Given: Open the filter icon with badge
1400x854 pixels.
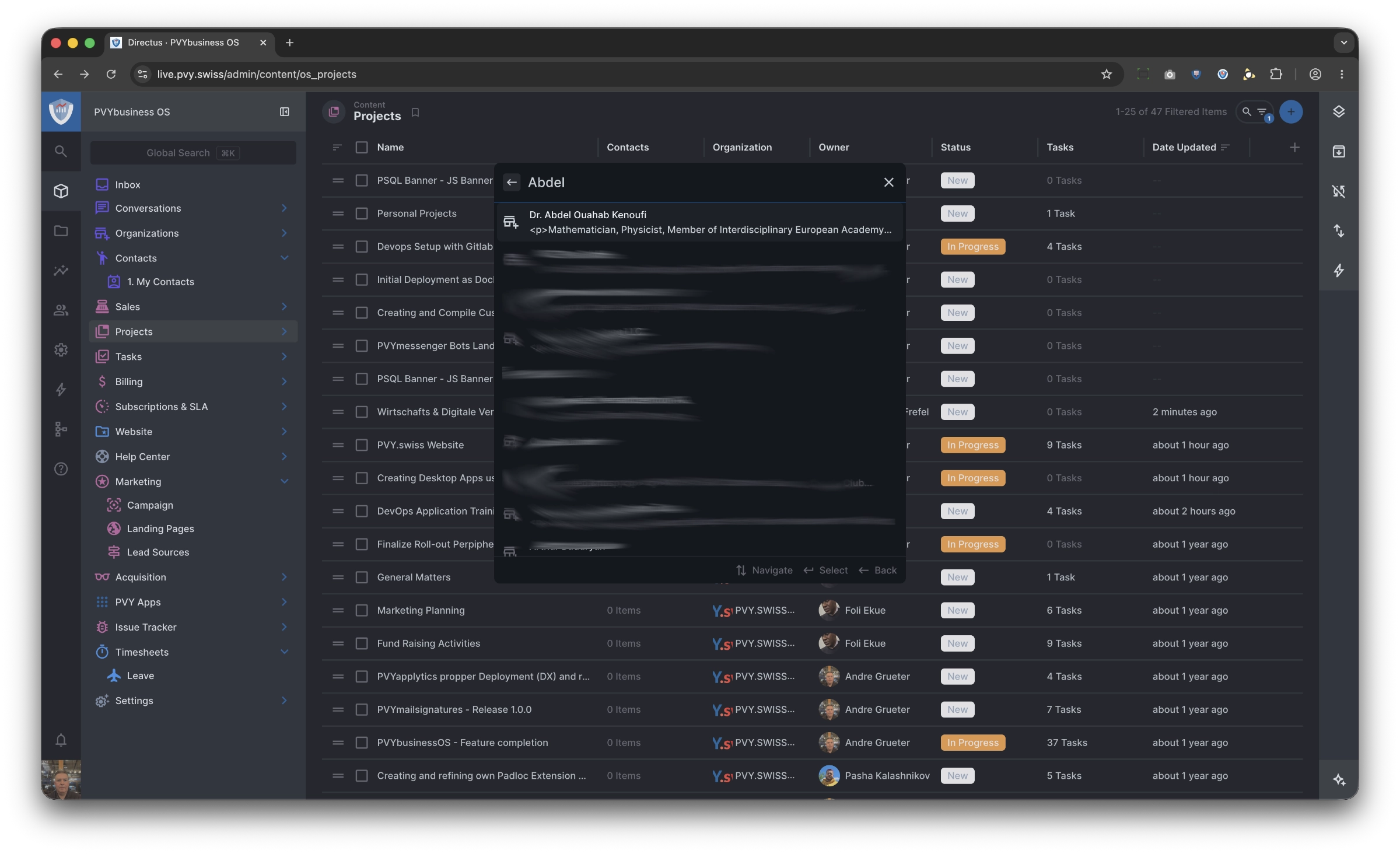Looking at the screenshot, I should coord(1262,111).
